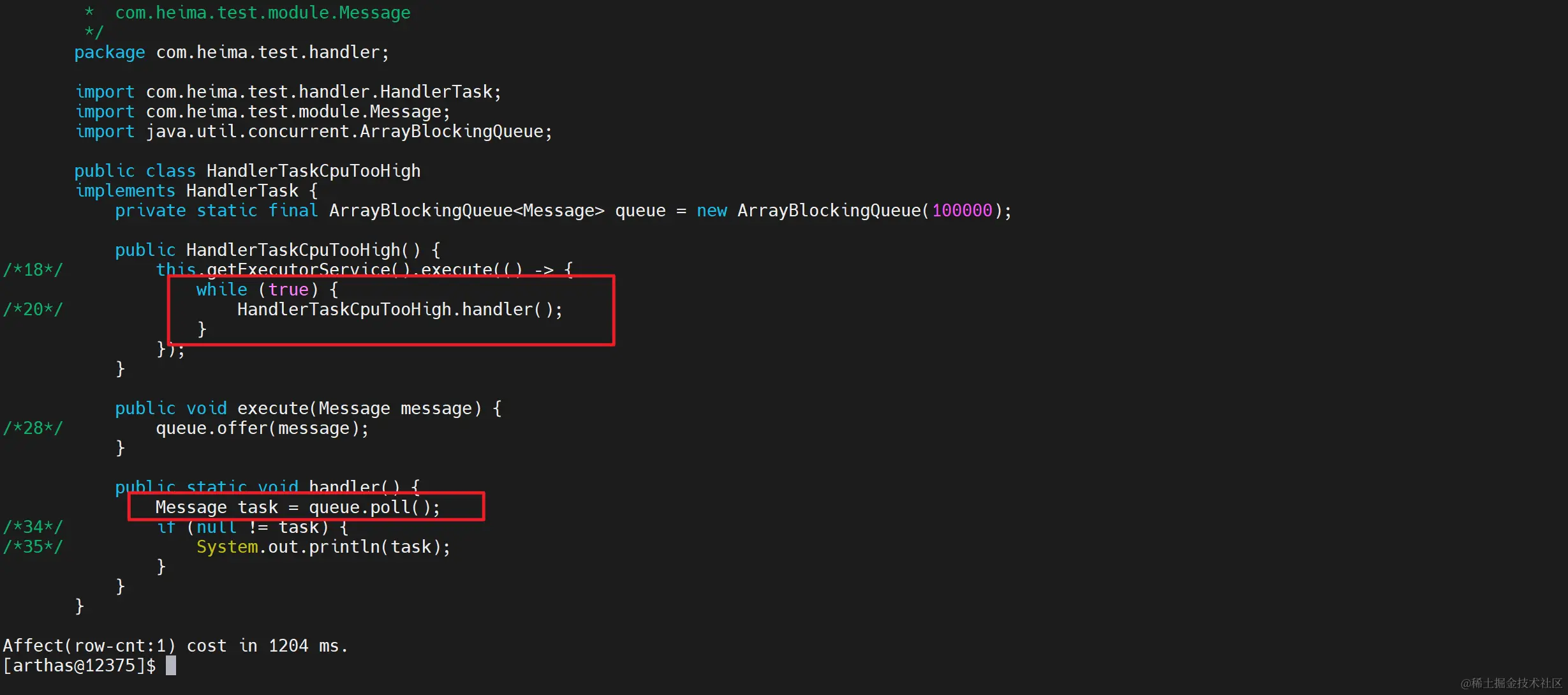1568x695 pixels.
Task: Click the import java.util.concurrent.ArrayBlockingQueue line
Action: [x=313, y=131]
